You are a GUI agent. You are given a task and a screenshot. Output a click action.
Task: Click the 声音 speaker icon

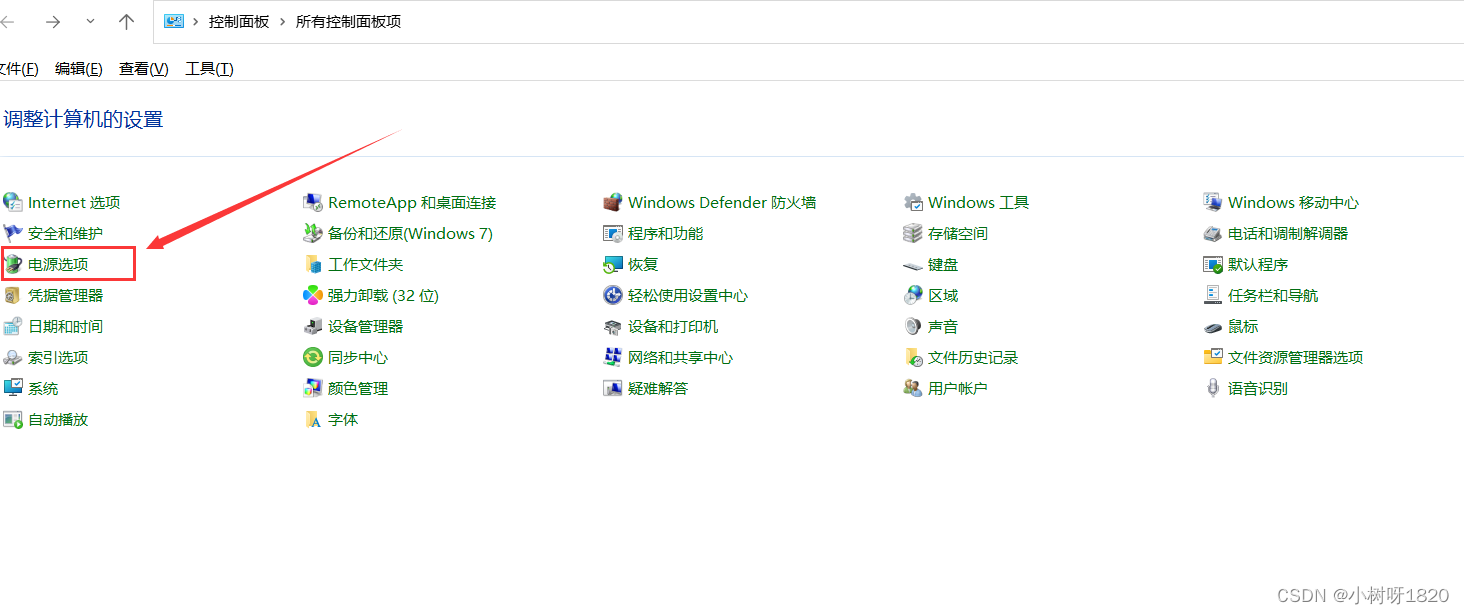coord(913,326)
